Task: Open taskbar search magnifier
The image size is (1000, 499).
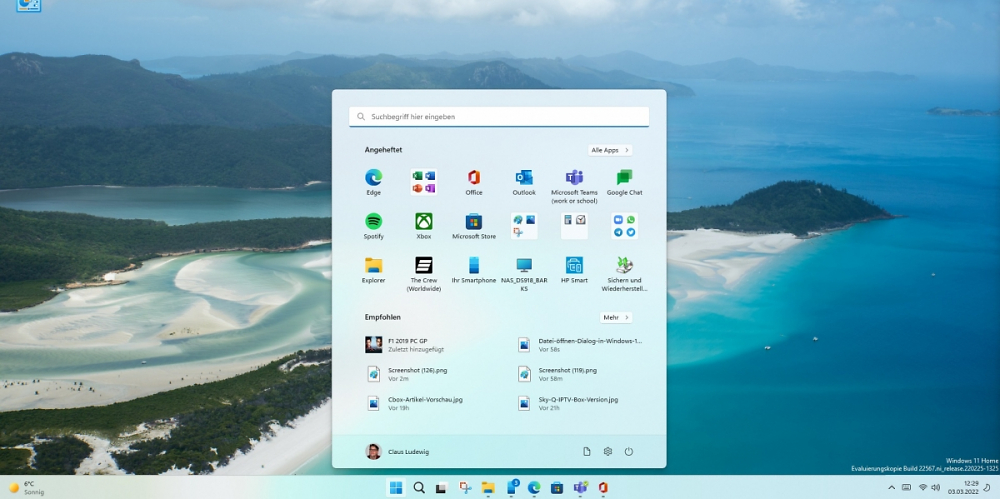Action: point(419,488)
